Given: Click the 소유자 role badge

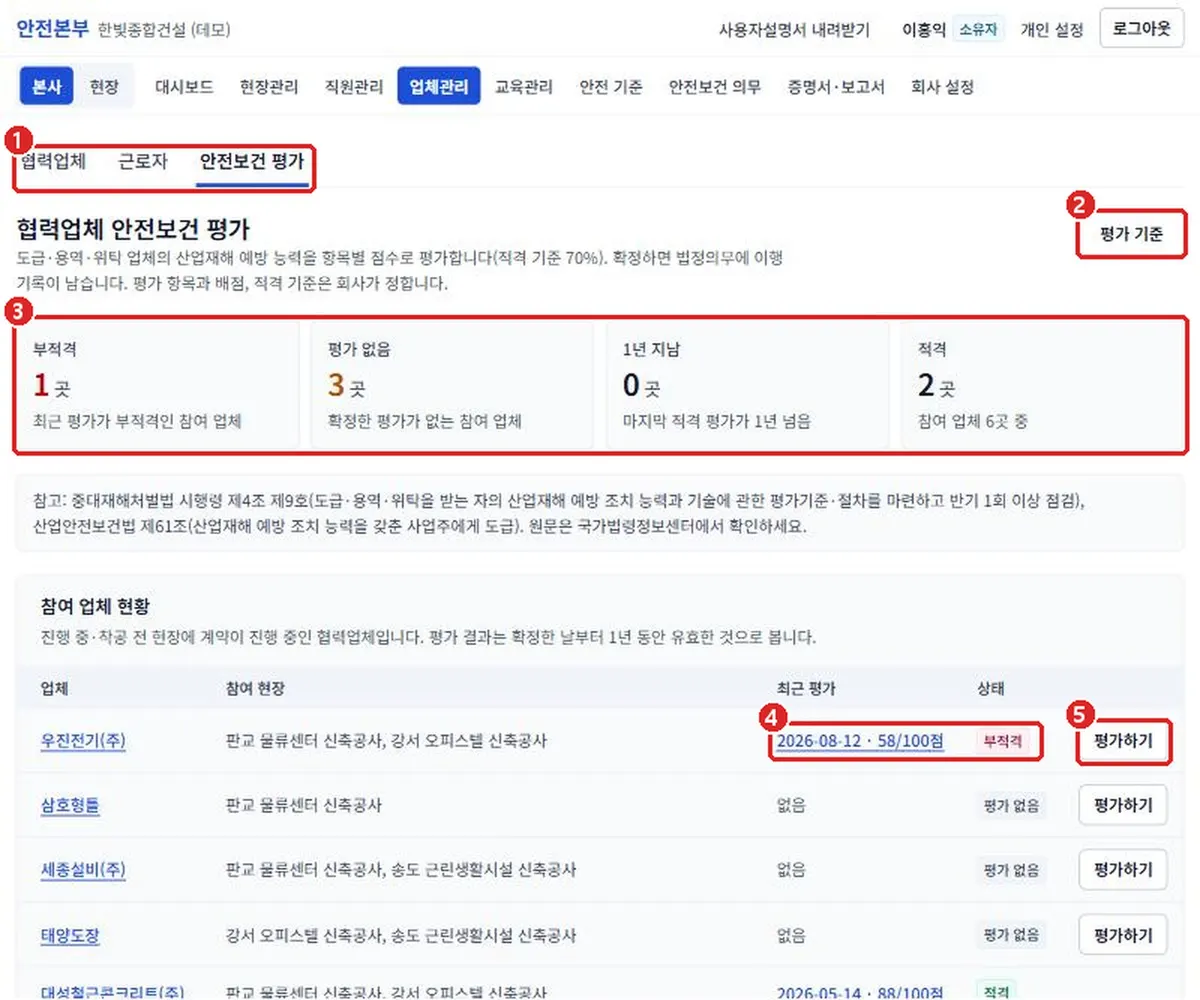Looking at the screenshot, I should 978,30.
